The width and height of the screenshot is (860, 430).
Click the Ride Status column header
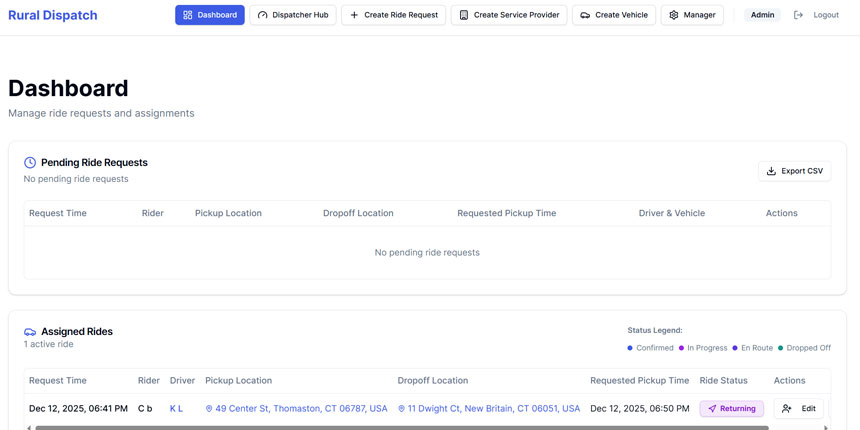tap(723, 381)
